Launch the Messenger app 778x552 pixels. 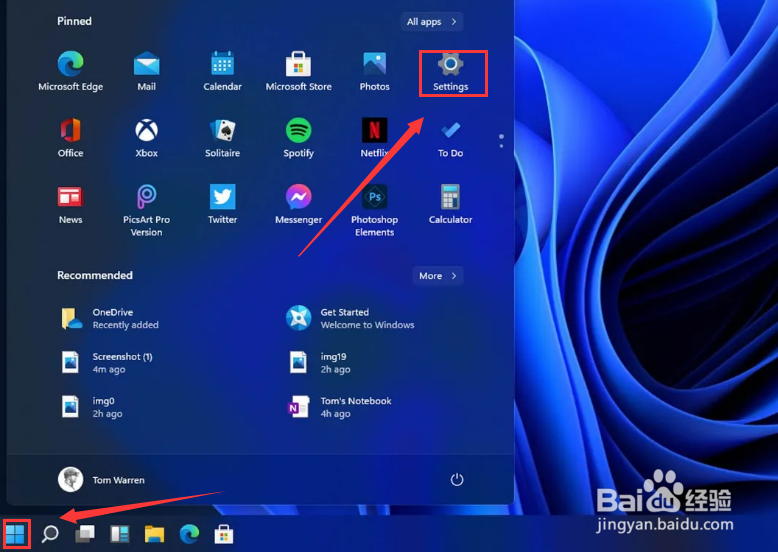(x=298, y=204)
